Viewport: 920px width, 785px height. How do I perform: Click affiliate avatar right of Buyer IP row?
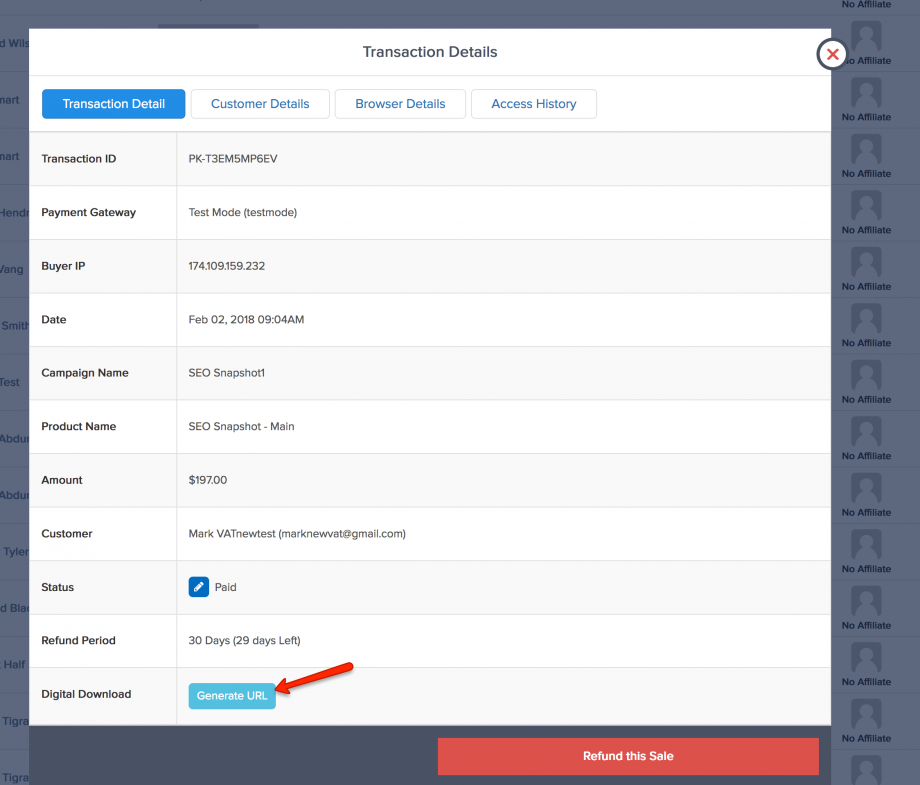tap(866, 264)
